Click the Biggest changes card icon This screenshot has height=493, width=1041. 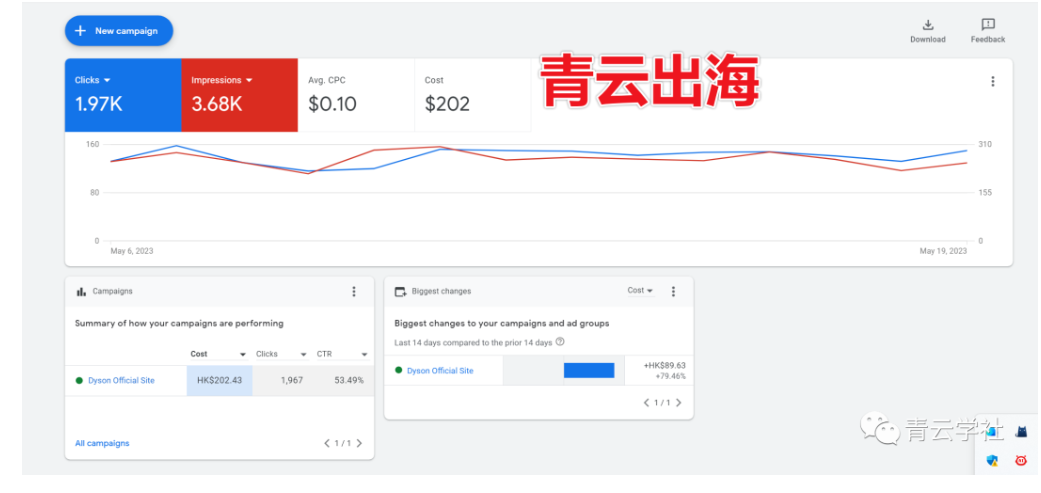400,291
